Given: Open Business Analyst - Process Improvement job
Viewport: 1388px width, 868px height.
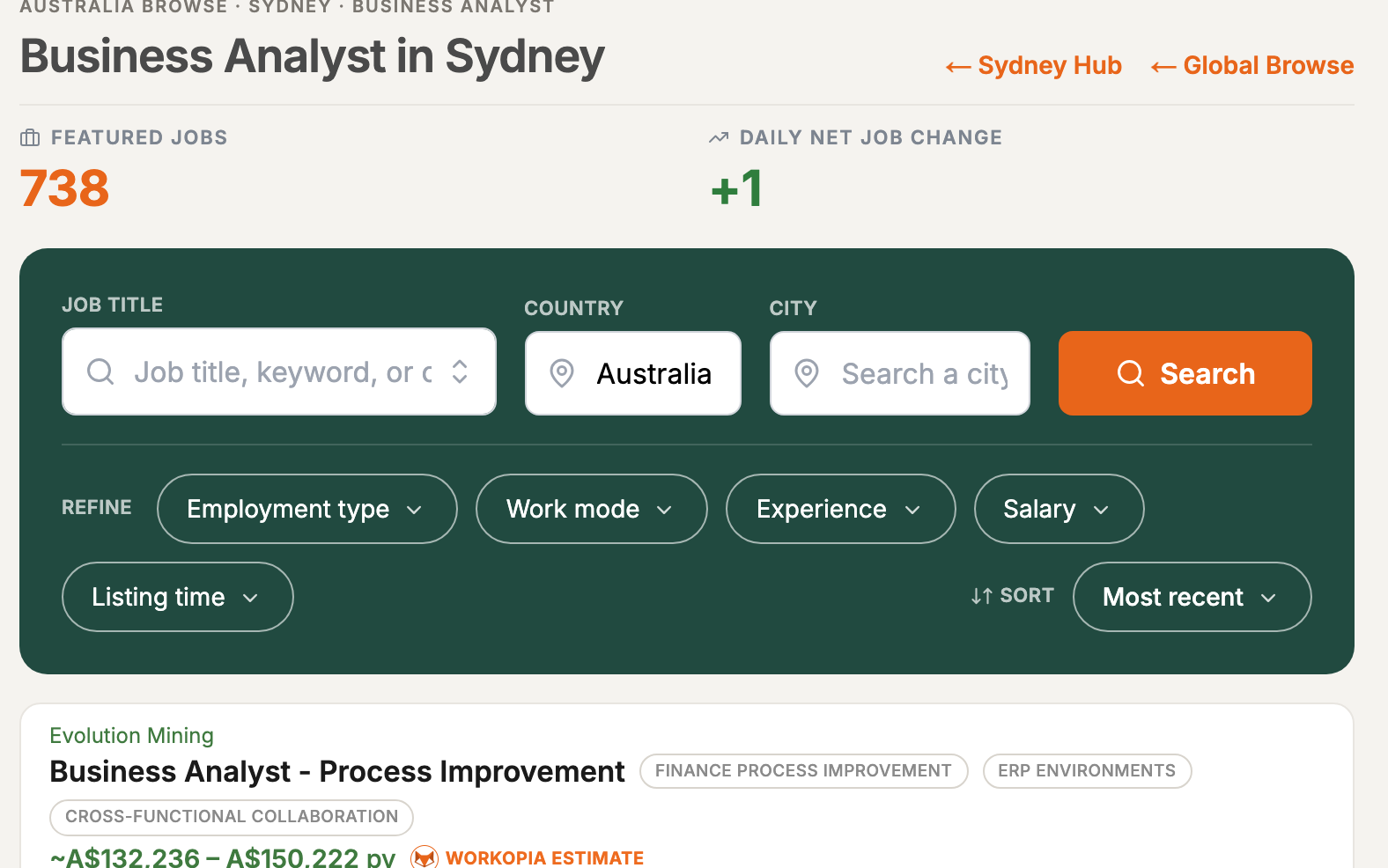Looking at the screenshot, I should [x=337, y=771].
